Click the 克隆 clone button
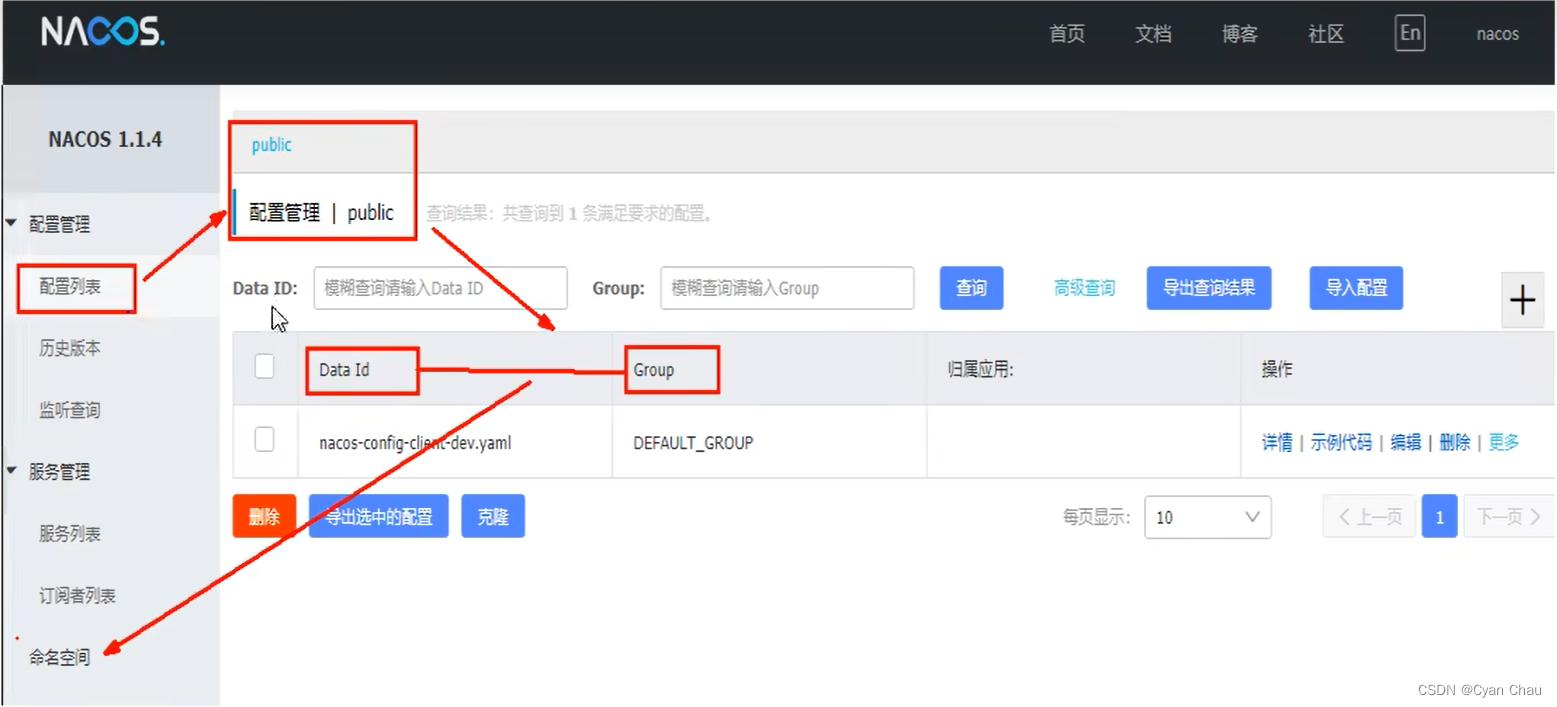 (x=493, y=516)
